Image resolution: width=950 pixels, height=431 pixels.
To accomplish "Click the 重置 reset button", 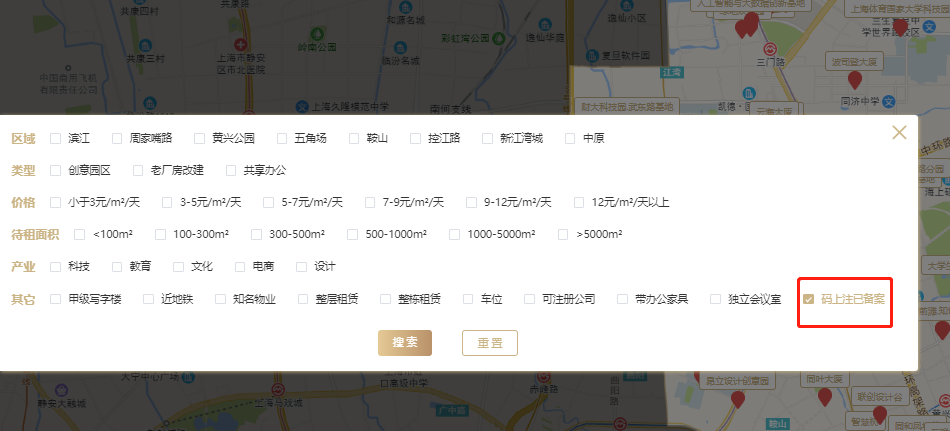I will click(490, 342).
